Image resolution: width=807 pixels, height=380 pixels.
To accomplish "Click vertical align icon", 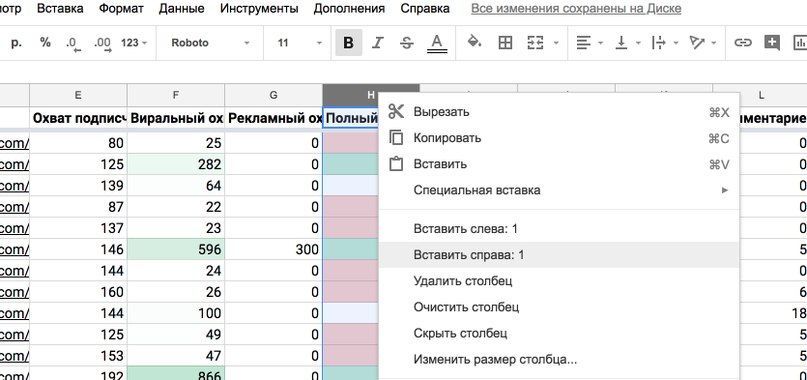I will coord(621,43).
